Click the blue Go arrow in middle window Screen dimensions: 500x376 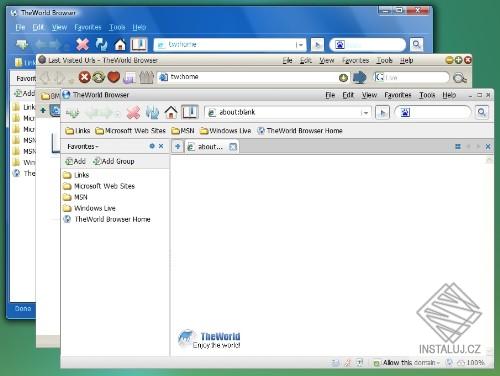(x=359, y=77)
